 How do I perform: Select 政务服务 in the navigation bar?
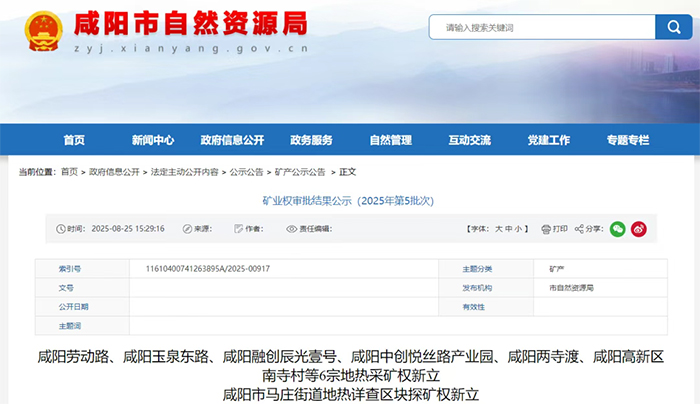[311, 140]
